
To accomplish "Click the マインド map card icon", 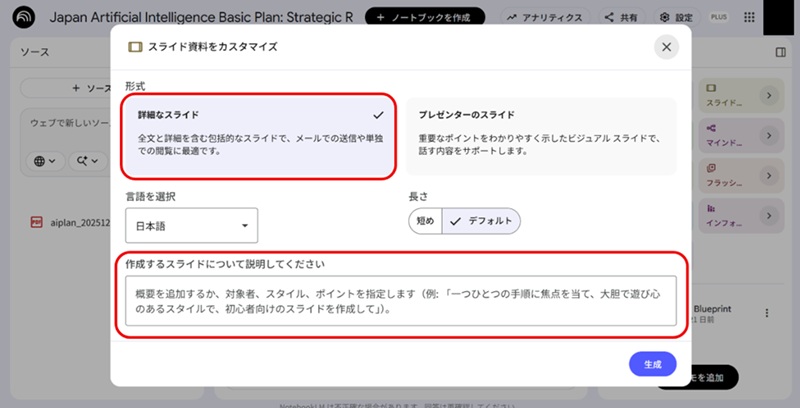I will click(711, 128).
